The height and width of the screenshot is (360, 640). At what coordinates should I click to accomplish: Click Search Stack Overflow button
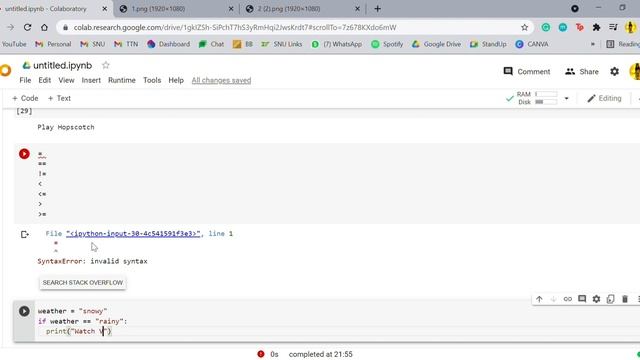[83, 282]
